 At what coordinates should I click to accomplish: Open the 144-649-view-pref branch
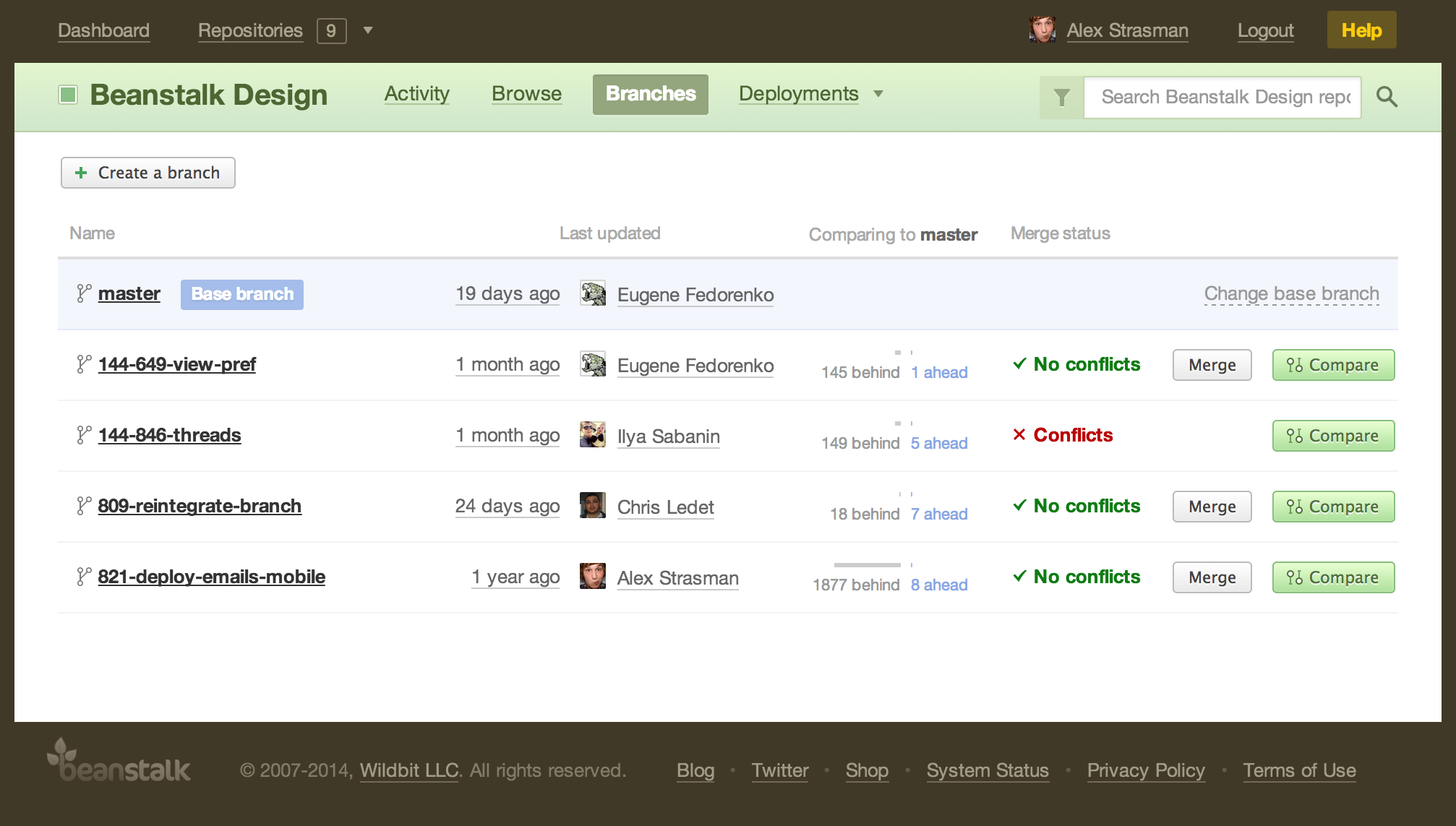177,364
